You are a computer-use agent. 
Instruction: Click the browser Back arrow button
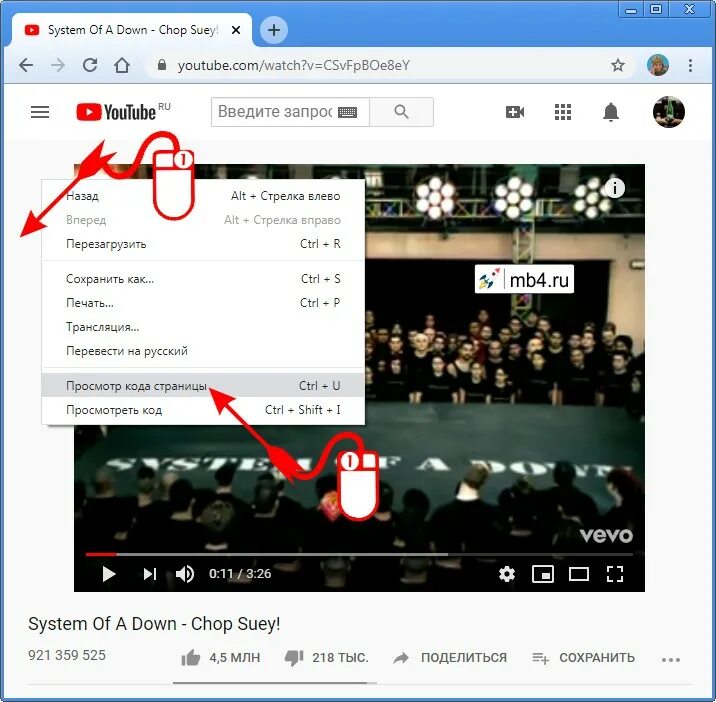point(26,66)
